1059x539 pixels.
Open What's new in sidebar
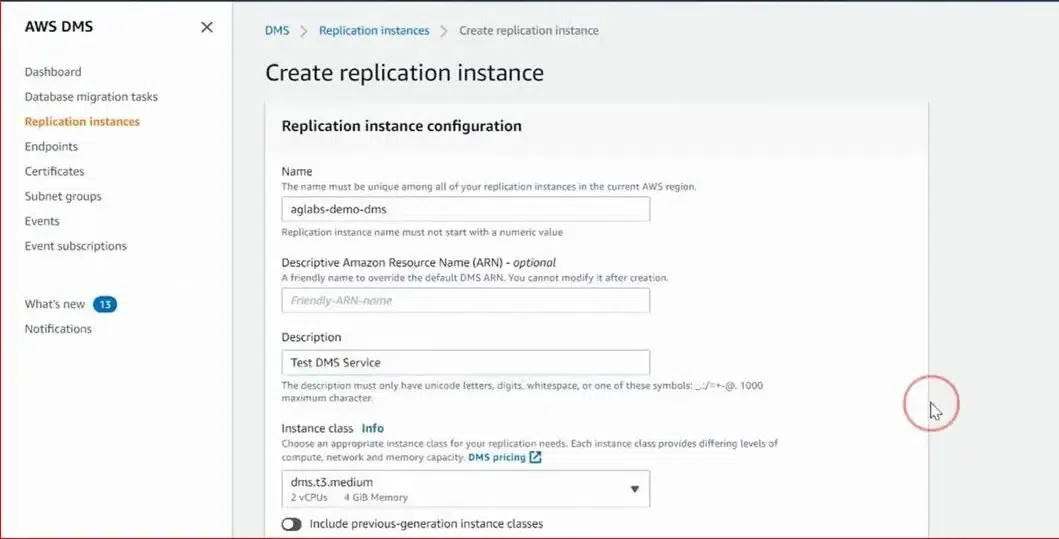55,304
